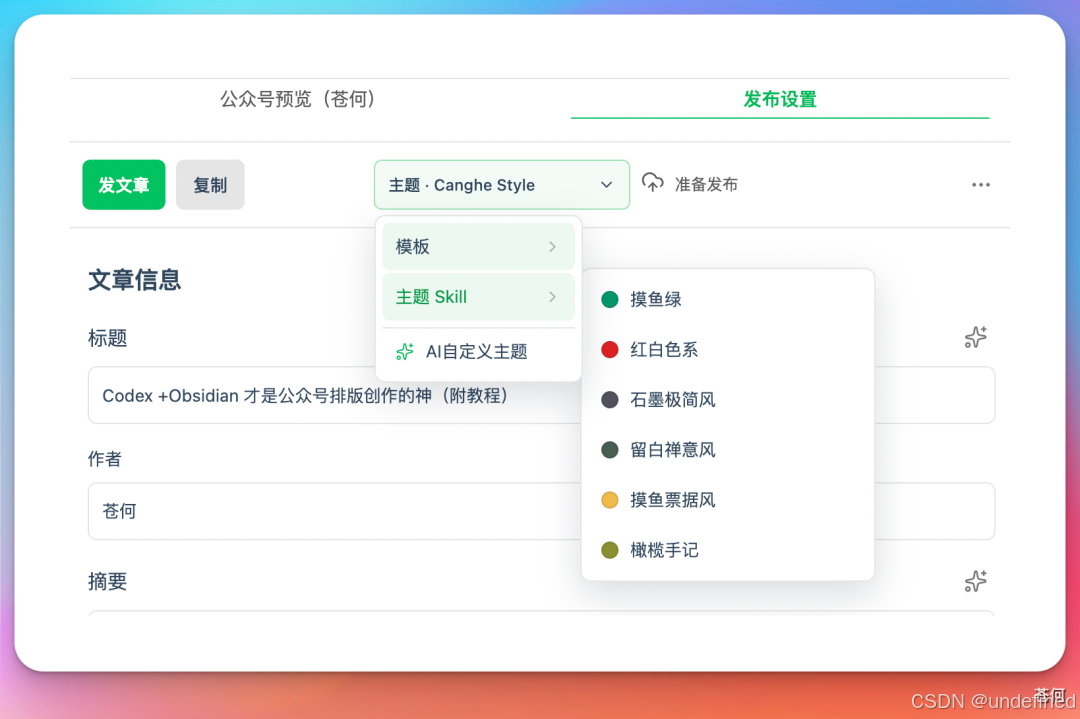Click the dark gray 石墨极简风 color dot

pyautogui.click(x=610, y=399)
